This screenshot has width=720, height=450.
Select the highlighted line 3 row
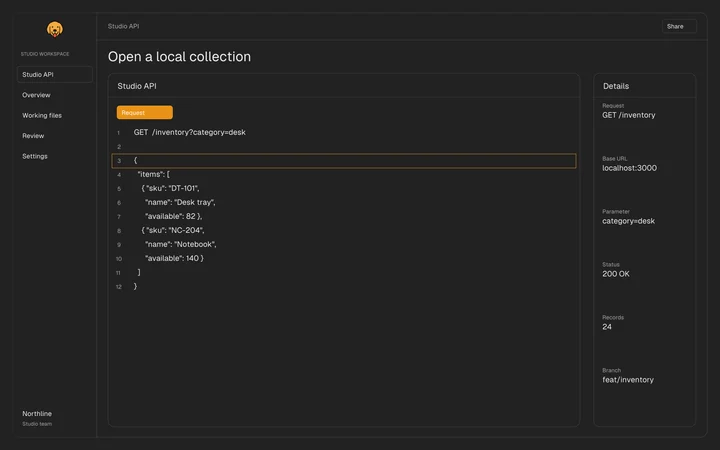click(x=344, y=161)
